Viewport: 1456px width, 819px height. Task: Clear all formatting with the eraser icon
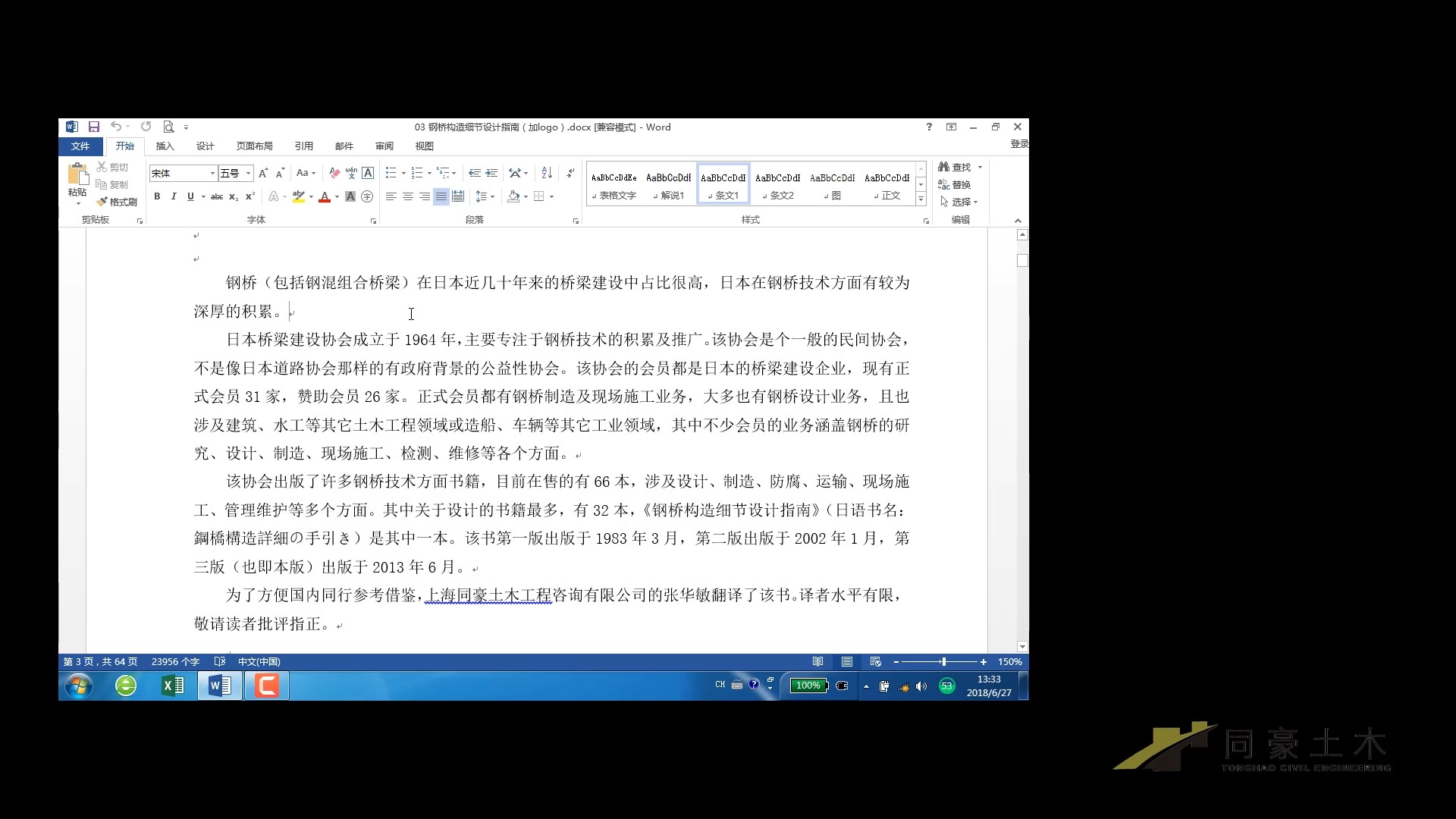[x=334, y=174]
